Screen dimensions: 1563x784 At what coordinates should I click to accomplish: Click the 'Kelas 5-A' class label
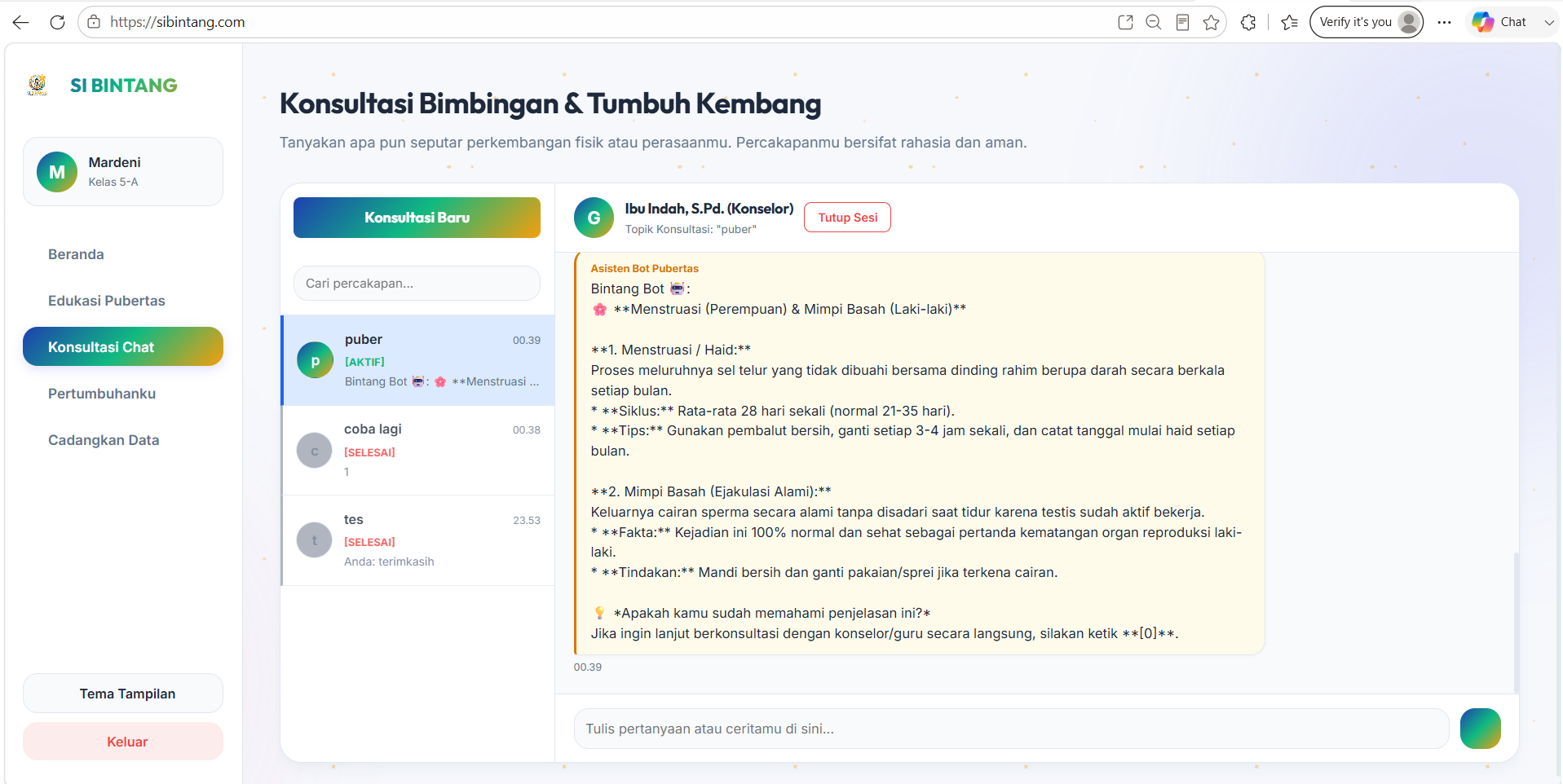[x=113, y=182]
